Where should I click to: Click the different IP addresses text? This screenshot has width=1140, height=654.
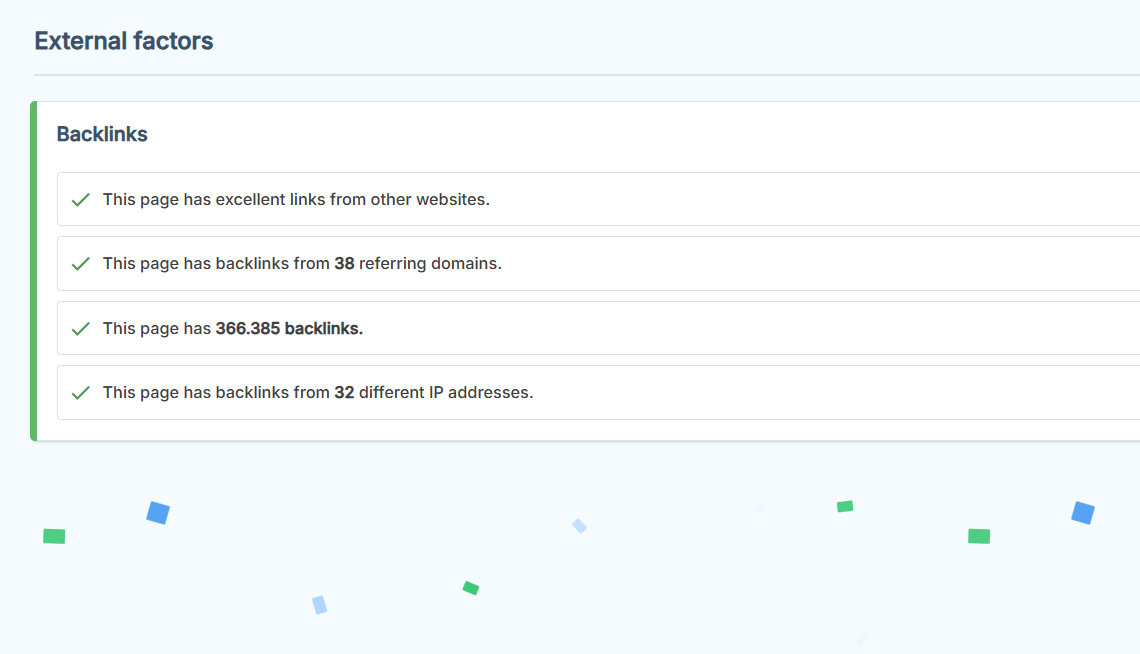[x=446, y=393]
